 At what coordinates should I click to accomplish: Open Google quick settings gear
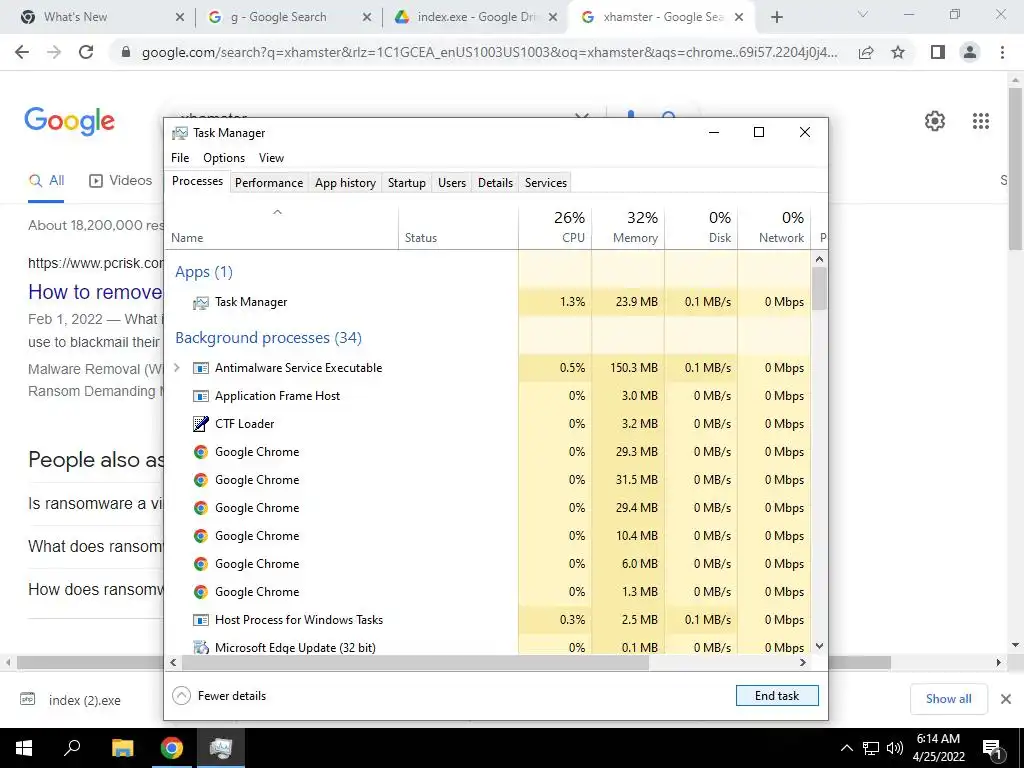point(935,121)
